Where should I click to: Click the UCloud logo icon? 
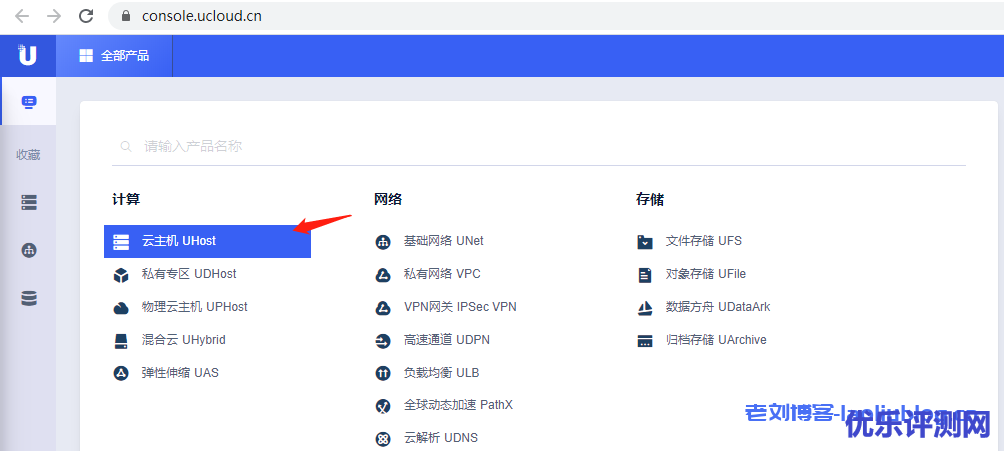(28, 55)
